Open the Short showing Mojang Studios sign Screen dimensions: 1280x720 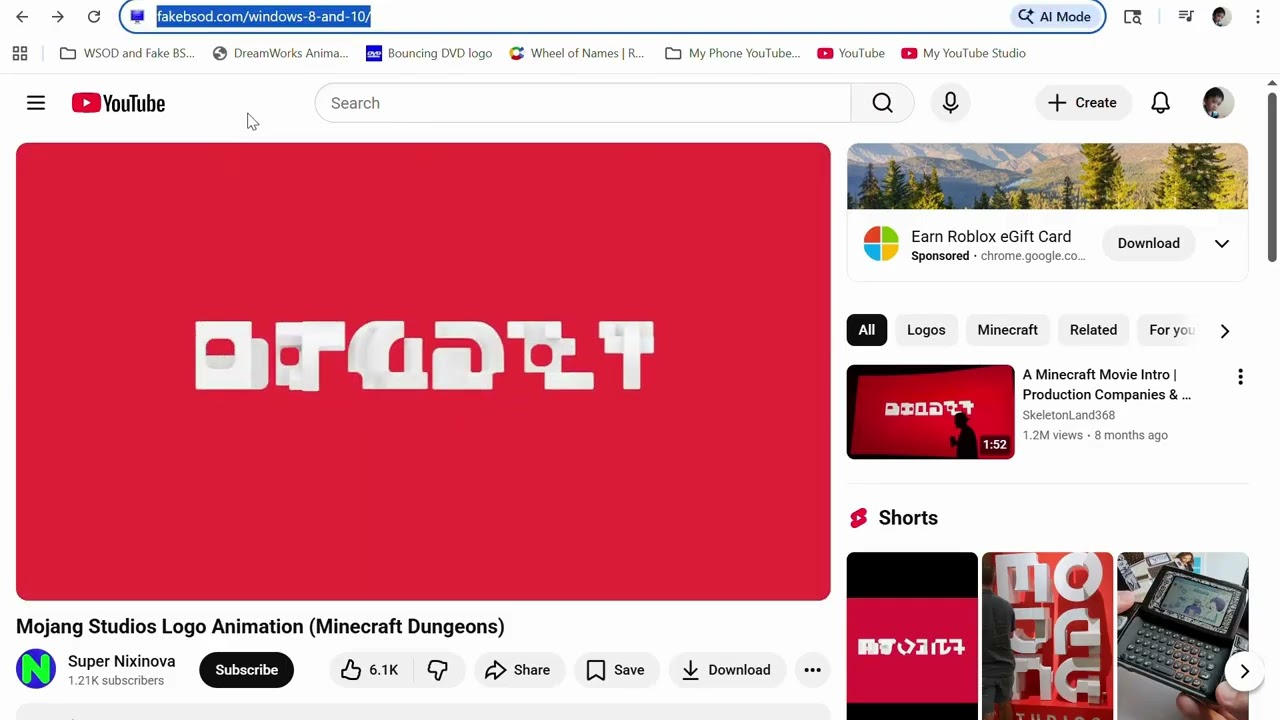1047,635
